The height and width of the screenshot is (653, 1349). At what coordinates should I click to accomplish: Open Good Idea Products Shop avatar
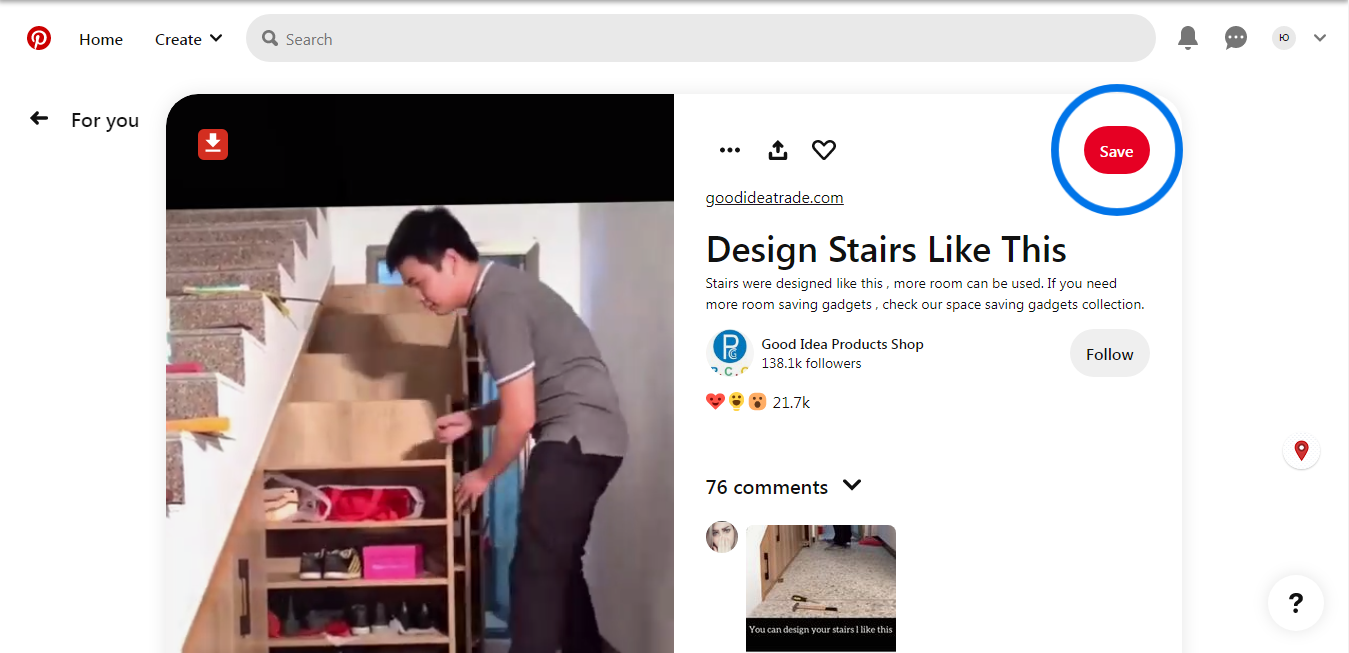pos(729,352)
